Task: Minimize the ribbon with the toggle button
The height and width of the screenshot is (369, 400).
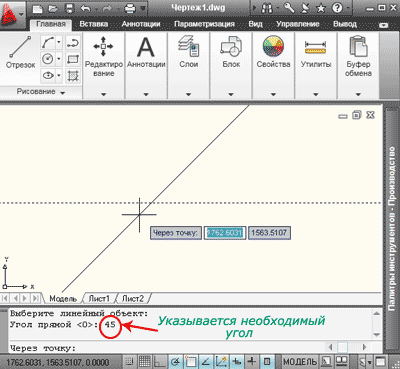Action: pyautogui.click(x=384, y=25)
